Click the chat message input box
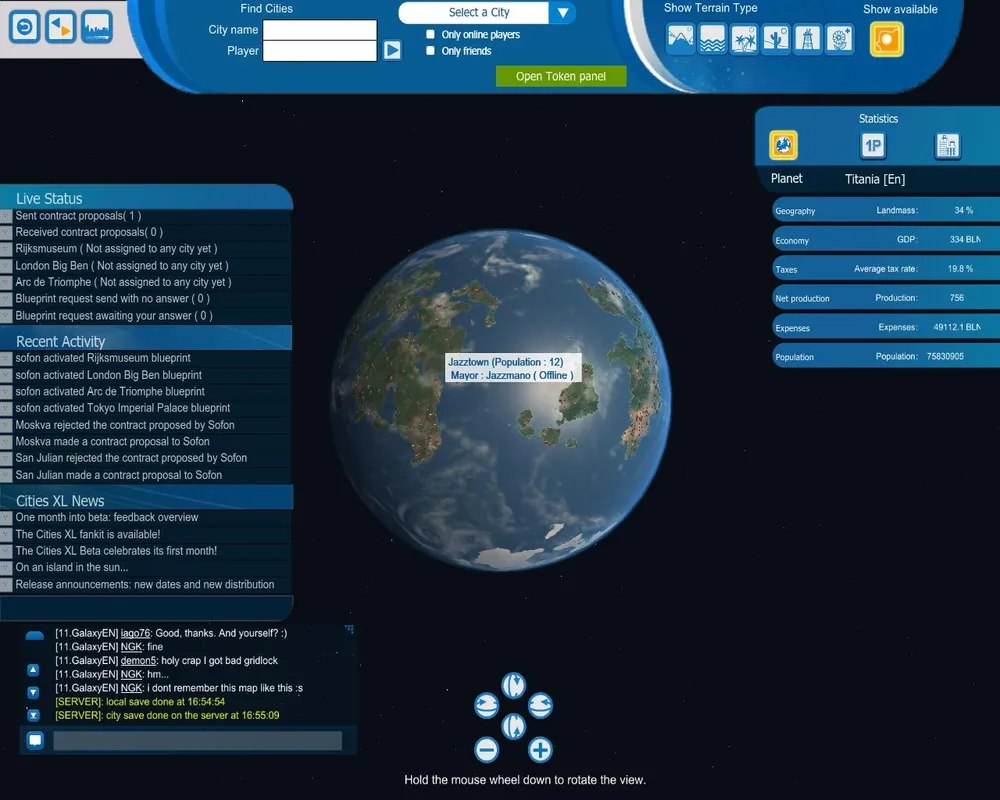1000x800 pixels. tap(198, 741)
